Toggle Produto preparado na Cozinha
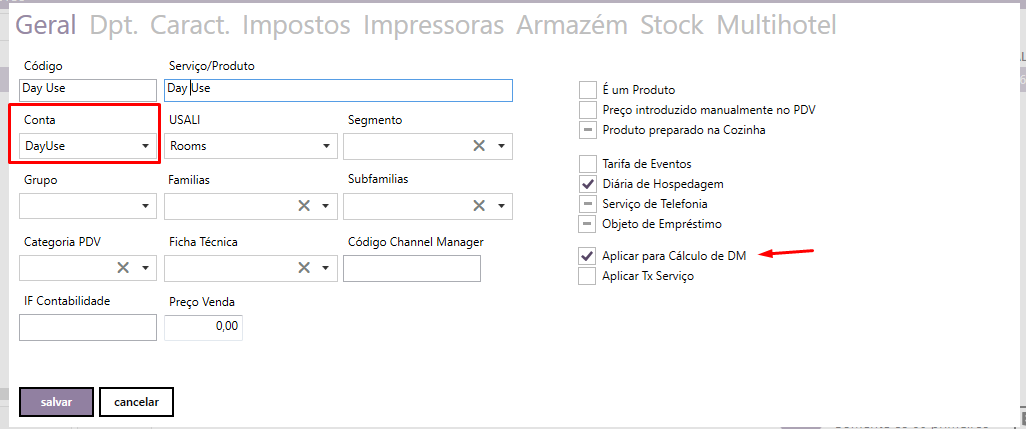Image resolution: width=1026 pixels, height=429 pixels. [588, 130]
